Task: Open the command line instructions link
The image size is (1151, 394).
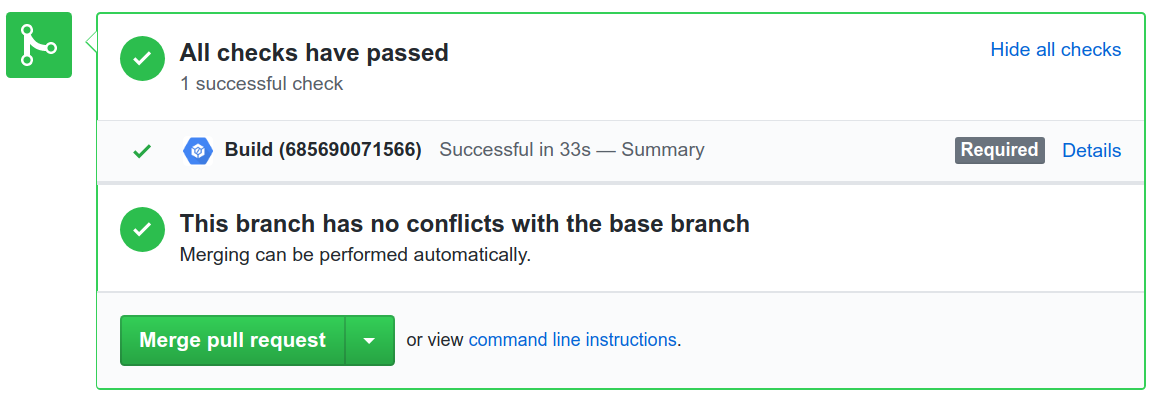Action: click(573, 340)
